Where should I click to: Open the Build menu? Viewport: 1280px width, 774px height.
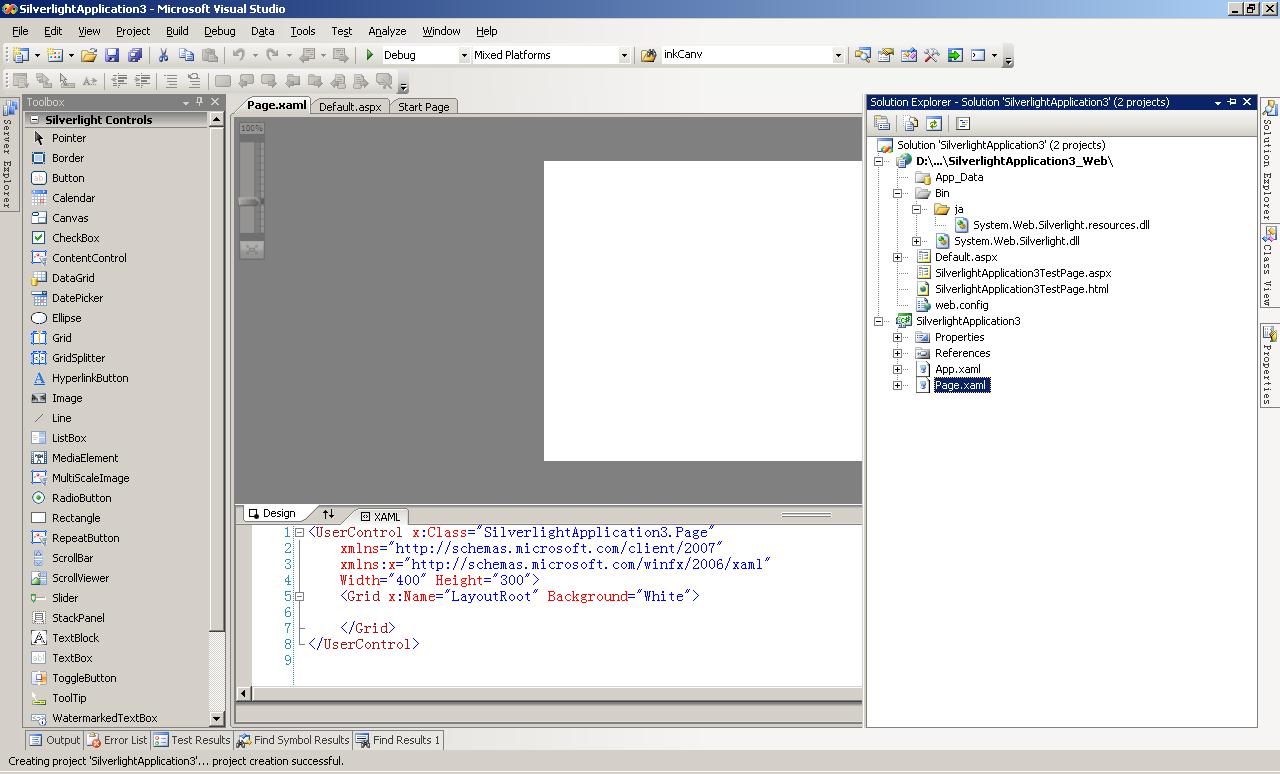[x=177, y=31]
